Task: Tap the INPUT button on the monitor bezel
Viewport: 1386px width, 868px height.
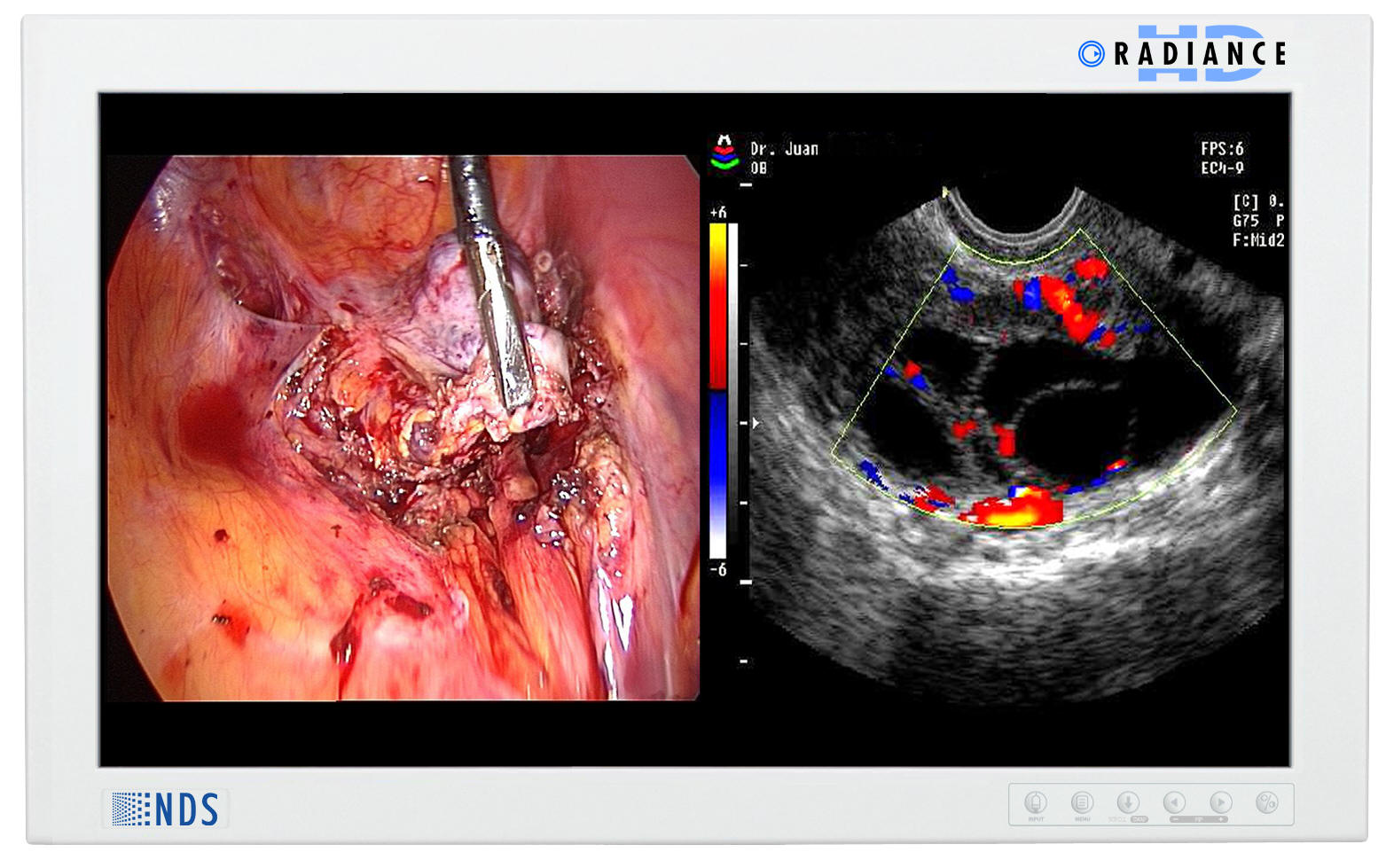Action: tap(1036, 803)
